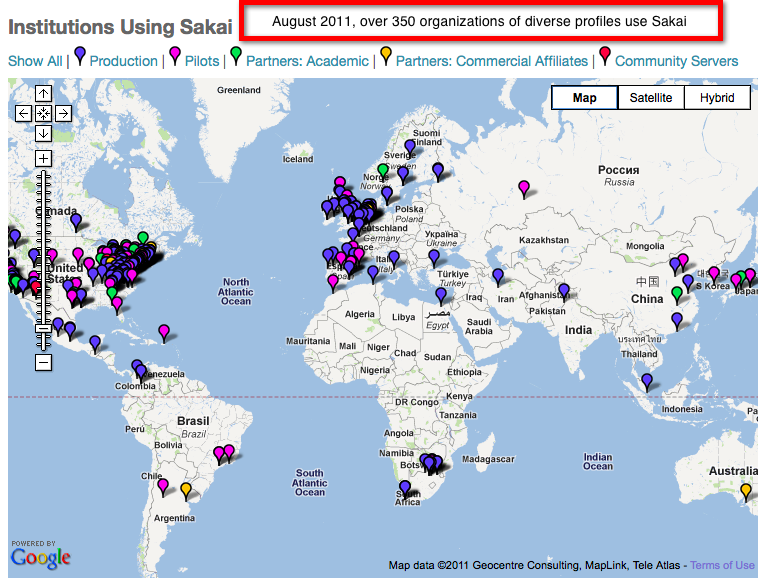Click the Madagascar map label

pos(488,459)
